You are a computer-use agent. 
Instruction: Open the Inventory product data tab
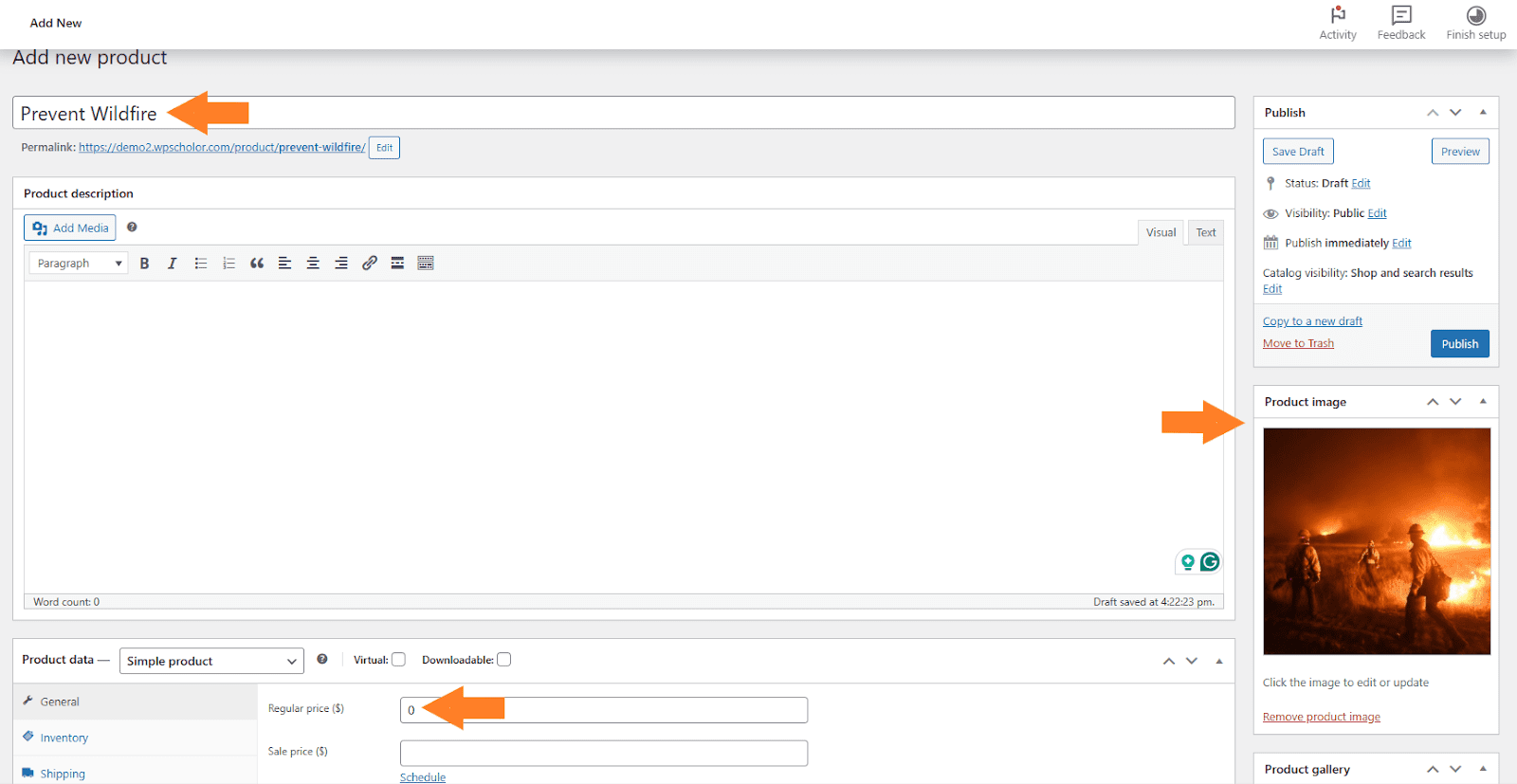135,738
